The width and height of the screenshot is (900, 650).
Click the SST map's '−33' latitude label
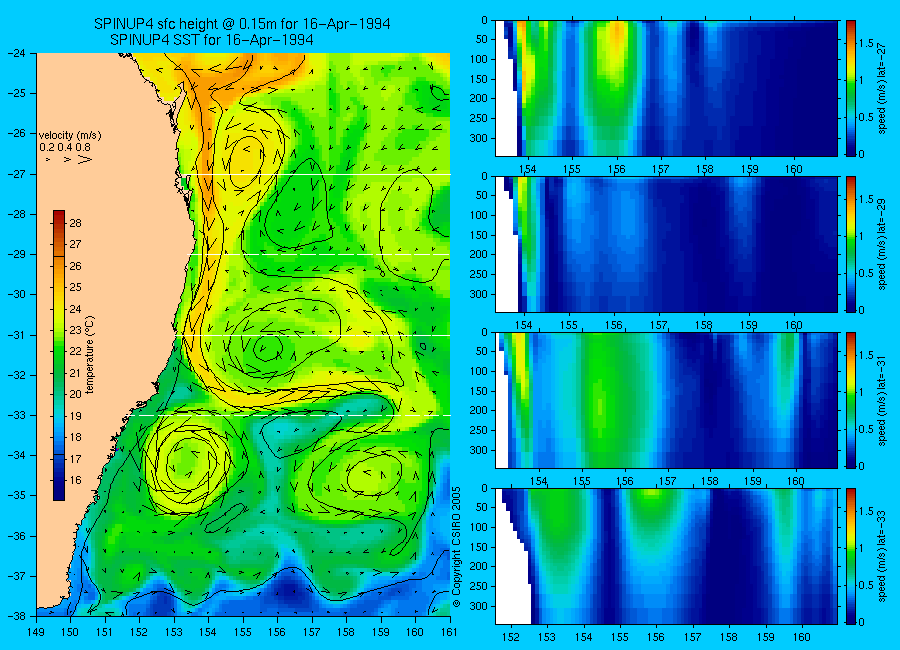18,415
